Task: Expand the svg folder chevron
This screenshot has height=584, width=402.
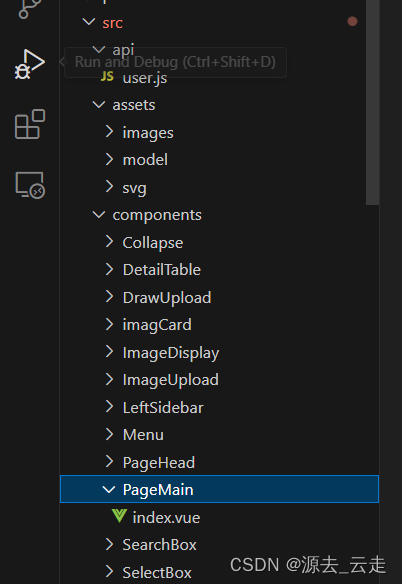Action: tap(109, 186)
